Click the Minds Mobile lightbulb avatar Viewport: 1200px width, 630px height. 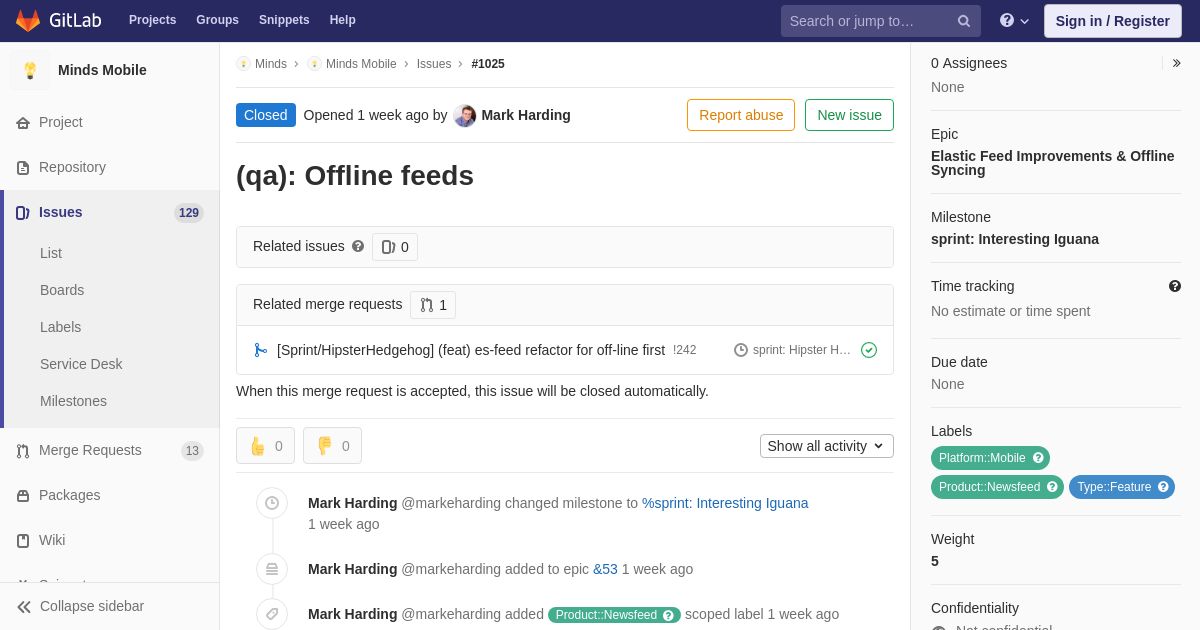click(x=30, y=70)
